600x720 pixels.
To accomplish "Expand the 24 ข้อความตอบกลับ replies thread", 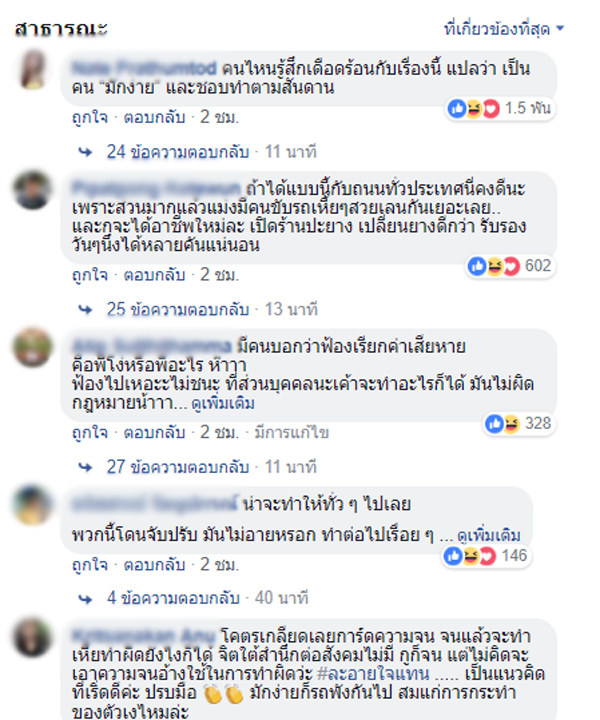I will [x=178, y=152].
